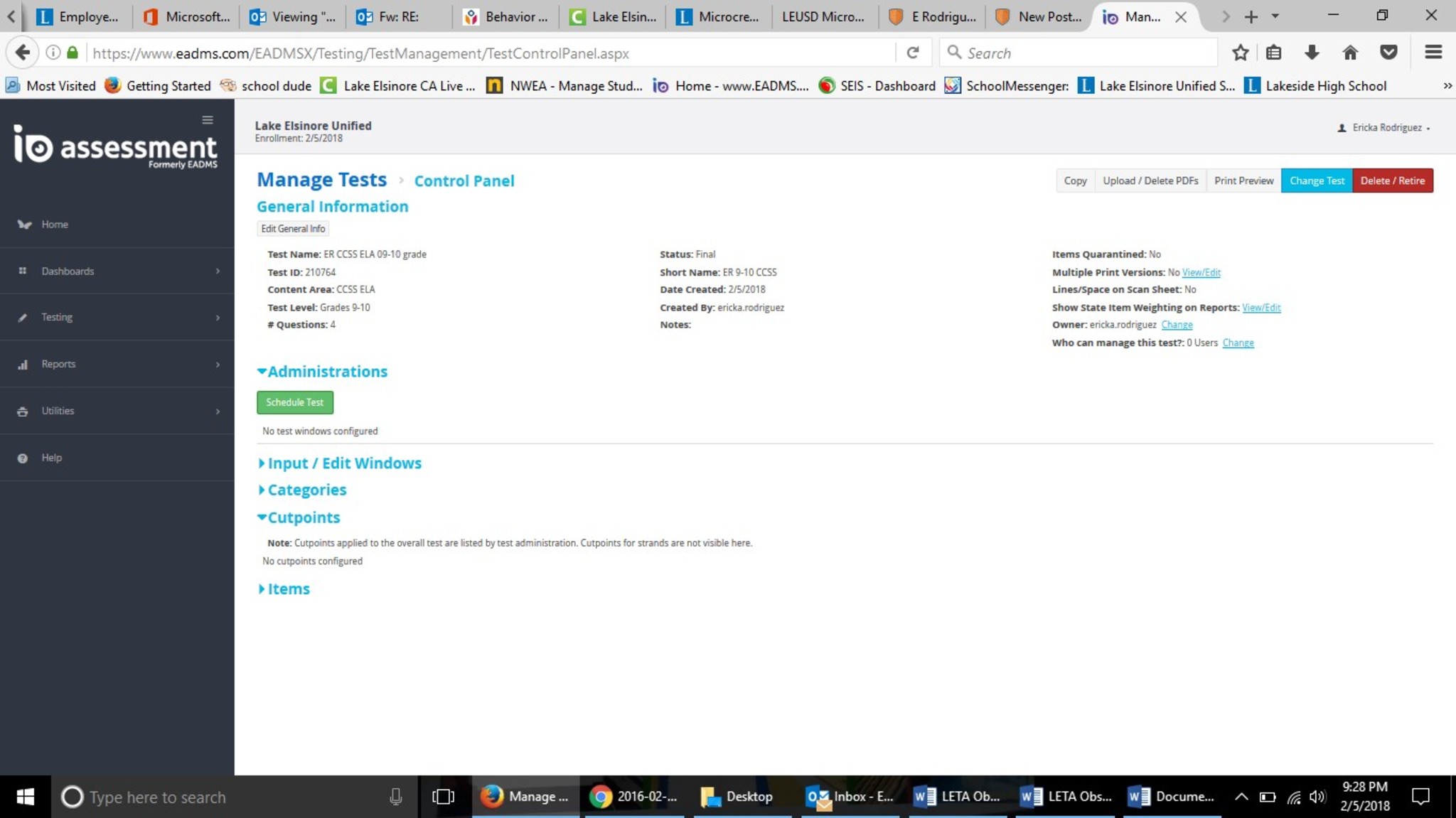The height and width of the screenshot is (818, 1456).
Task: Click the red Delete / Retire button
Action: pyautogui.click(x=1392, y=181)
